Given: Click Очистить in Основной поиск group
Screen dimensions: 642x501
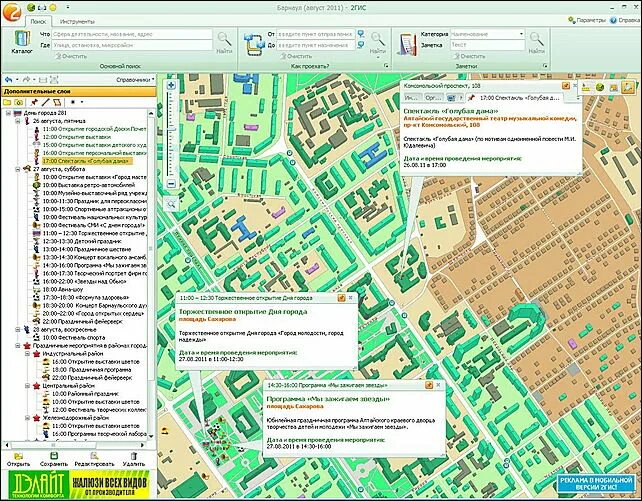Looking at the screenshot, I should coord(71,56).
